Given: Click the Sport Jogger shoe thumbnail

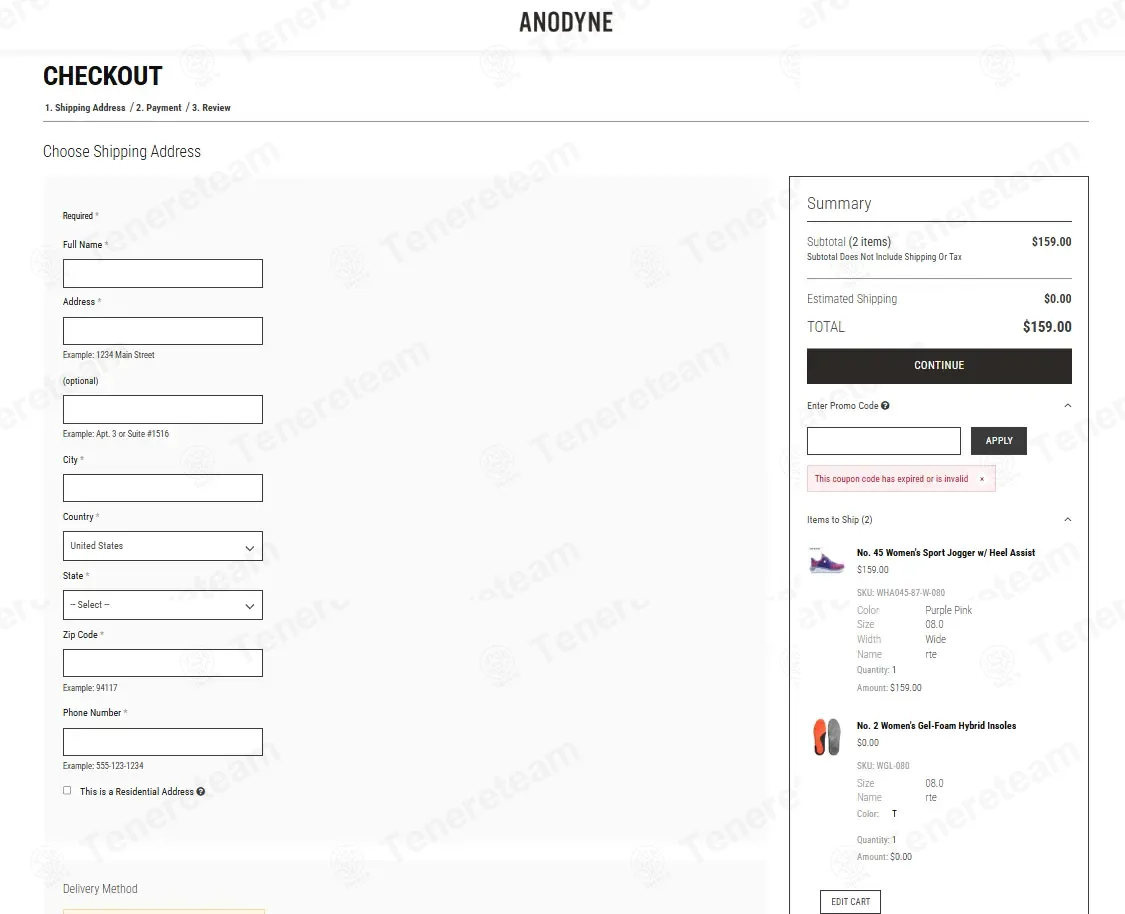Looking at the screenshot, I should coord(827,561).
